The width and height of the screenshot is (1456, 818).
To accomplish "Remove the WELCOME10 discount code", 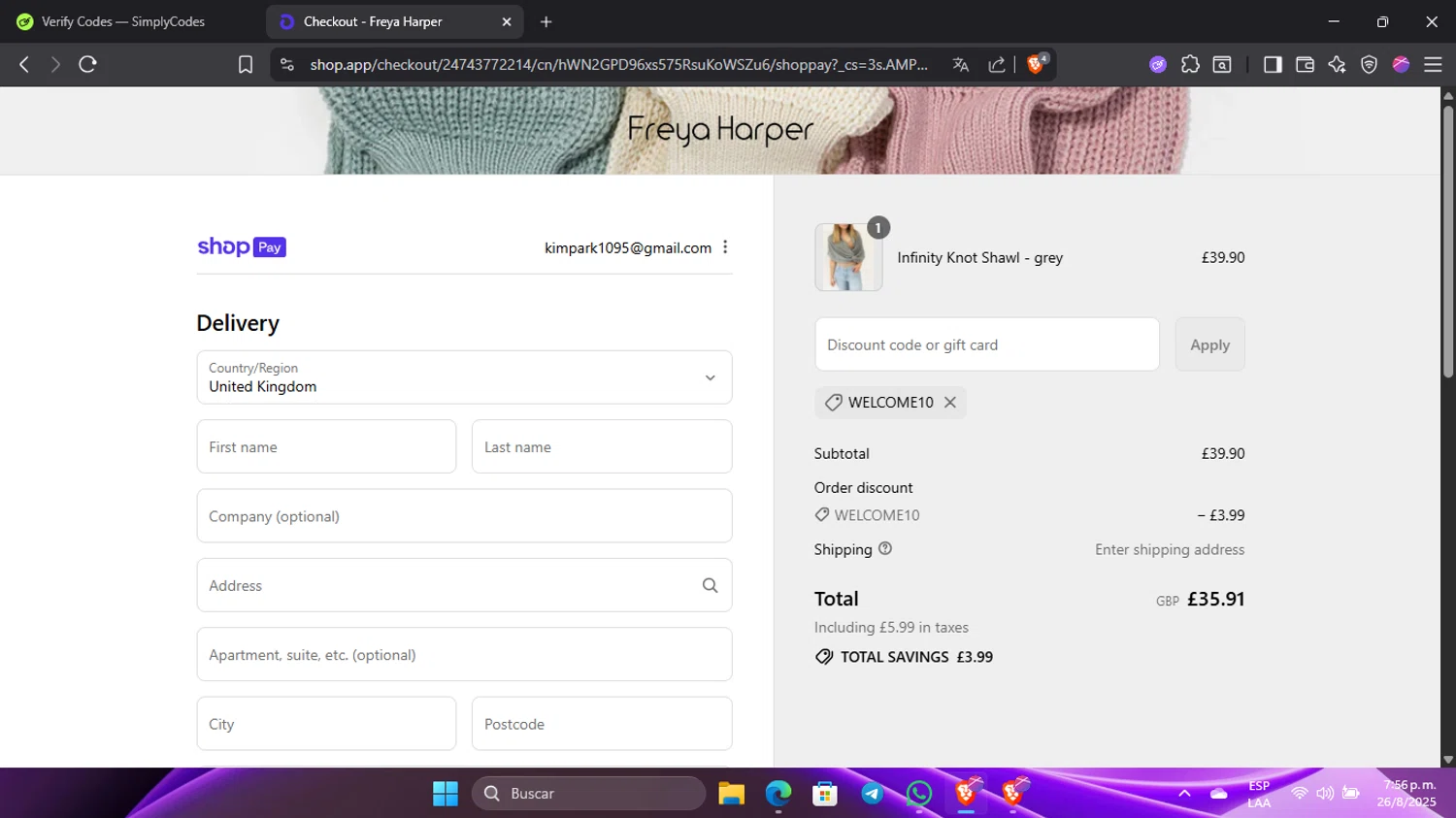I will [x=950, y=402].
